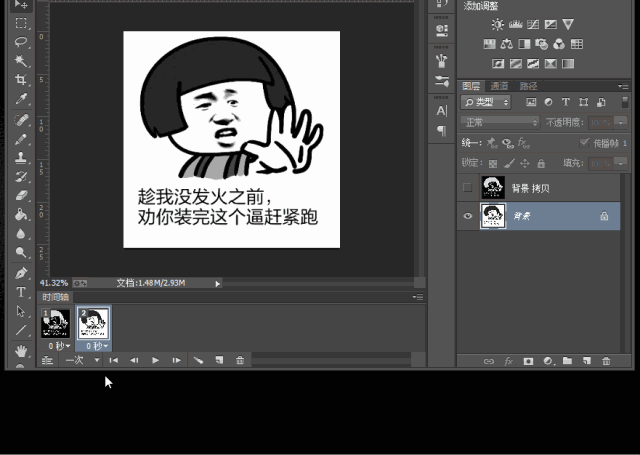Viewport: 640px width, 455px height.
Task: Select the Brush tool
Action: (x=21, y=139)
